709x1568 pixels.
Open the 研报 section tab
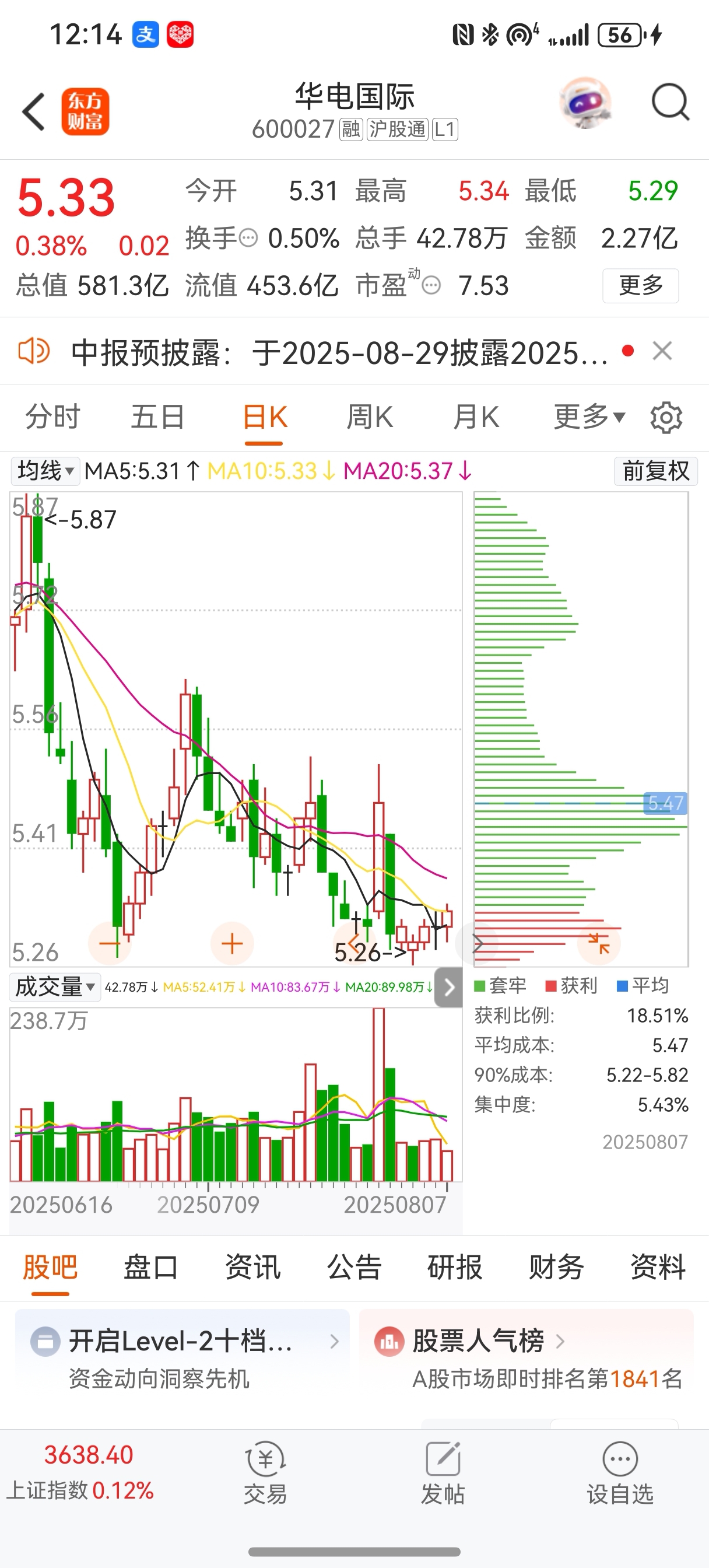coord(455,1268)
